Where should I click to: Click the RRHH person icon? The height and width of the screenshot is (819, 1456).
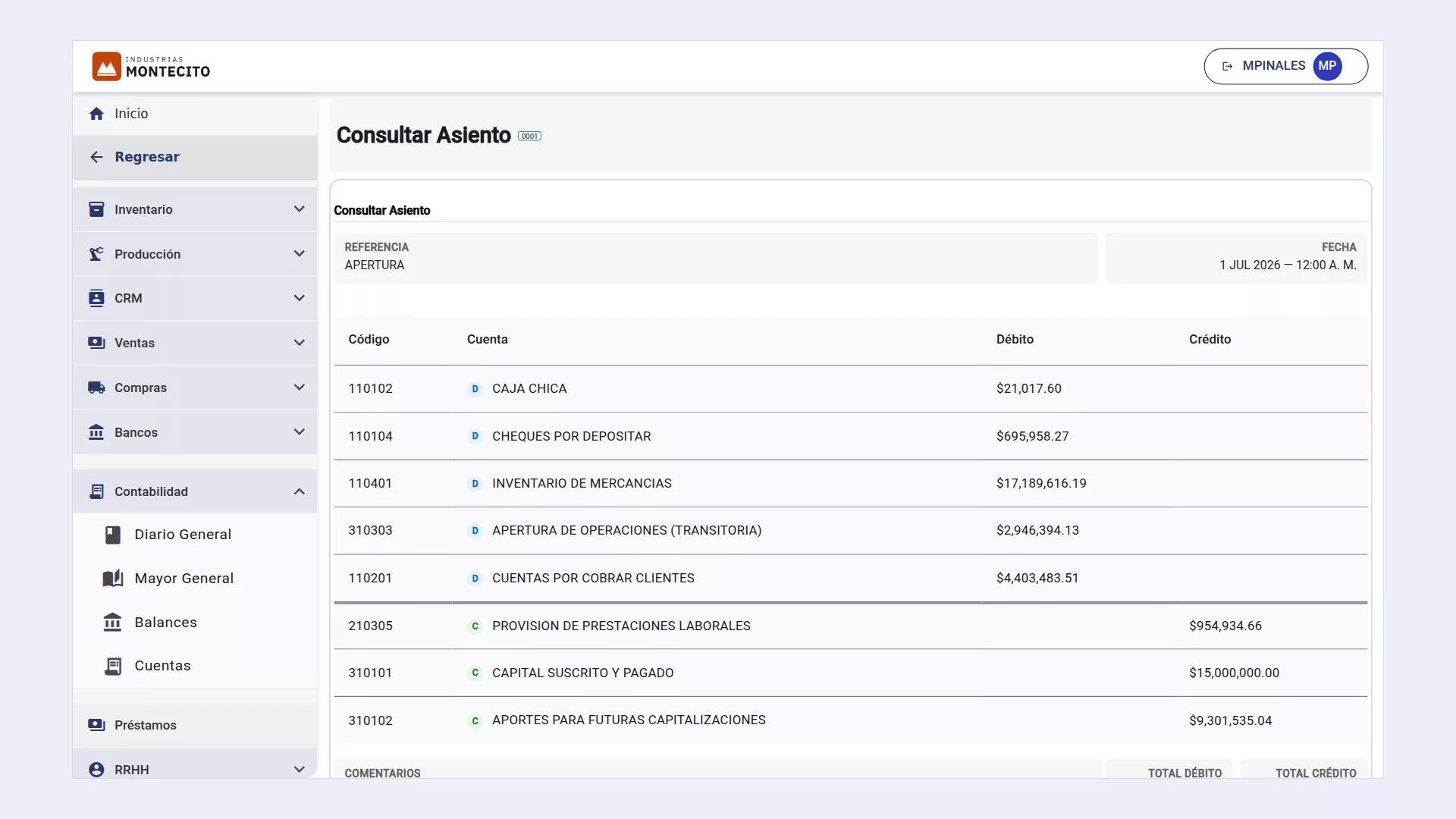[96, 770]
